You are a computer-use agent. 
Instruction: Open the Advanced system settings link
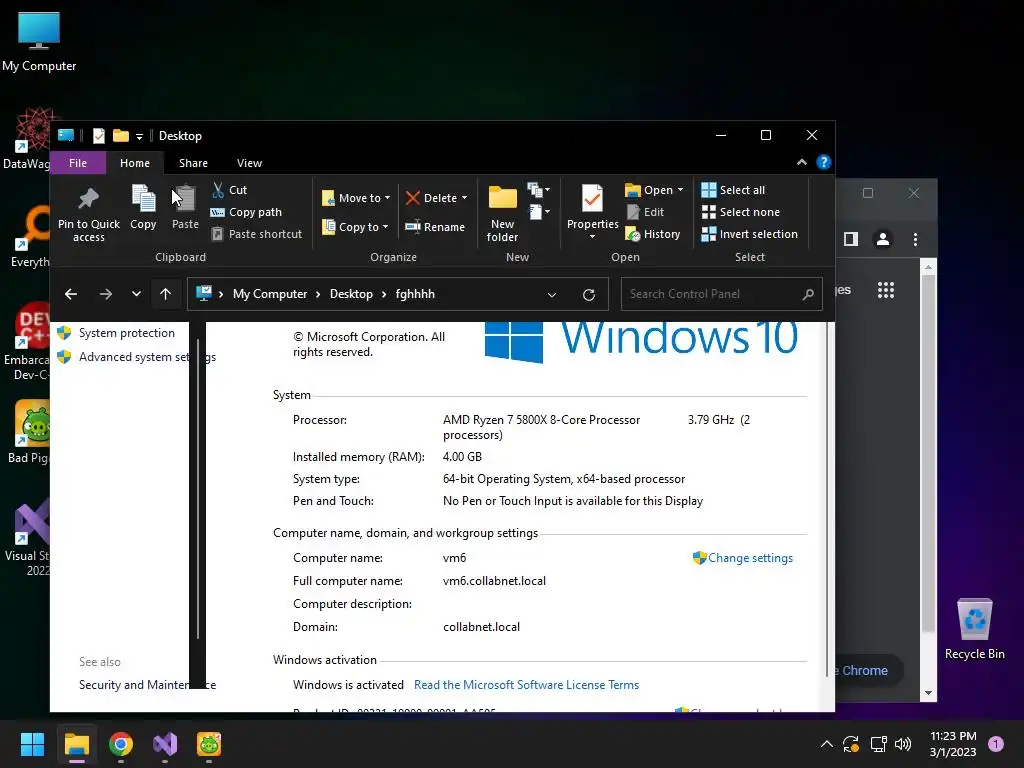pyautogui.click(x=147, y=357)
